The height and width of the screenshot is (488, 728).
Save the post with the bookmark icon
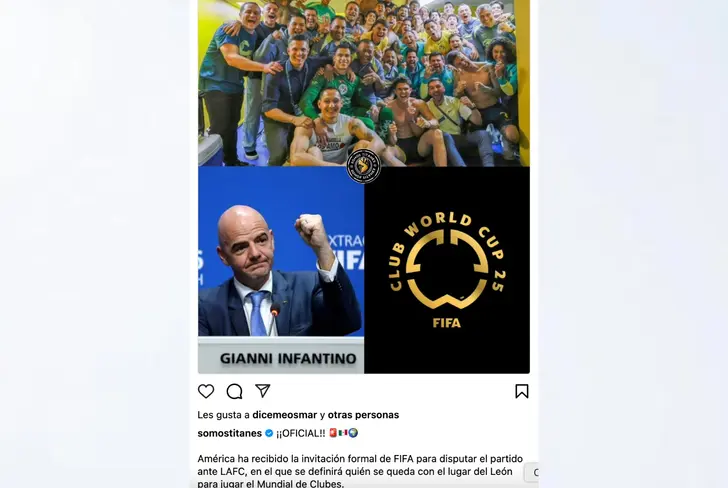tap(522, 391)
